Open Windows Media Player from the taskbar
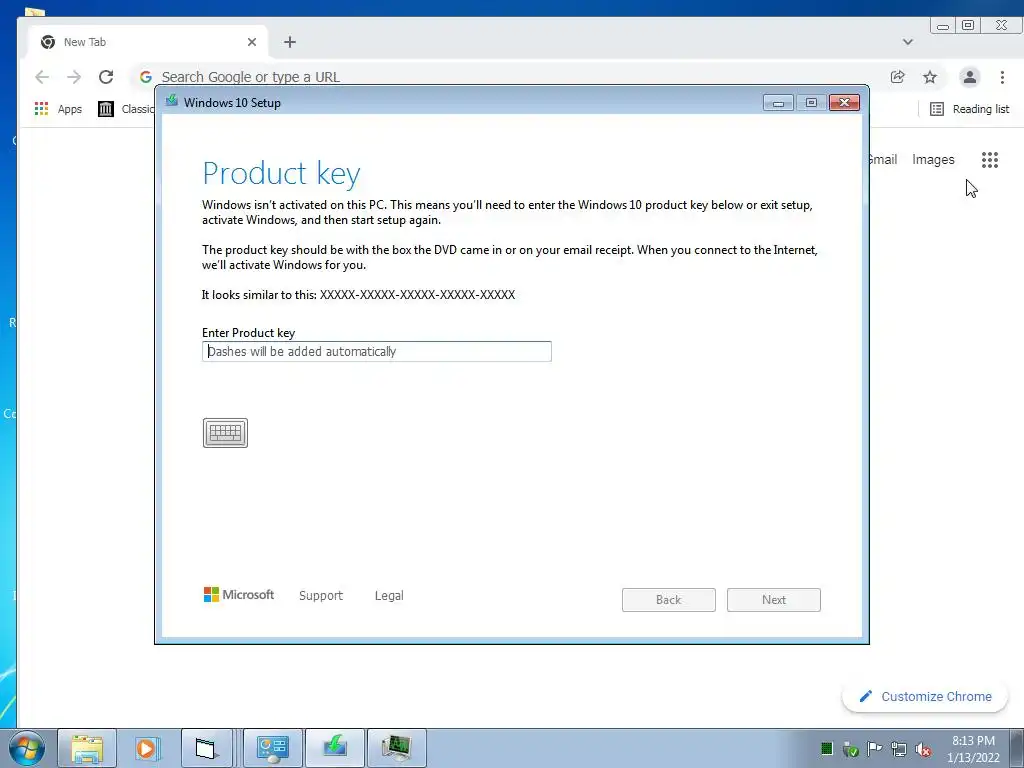1024x768 pixels. click(147, 748)
